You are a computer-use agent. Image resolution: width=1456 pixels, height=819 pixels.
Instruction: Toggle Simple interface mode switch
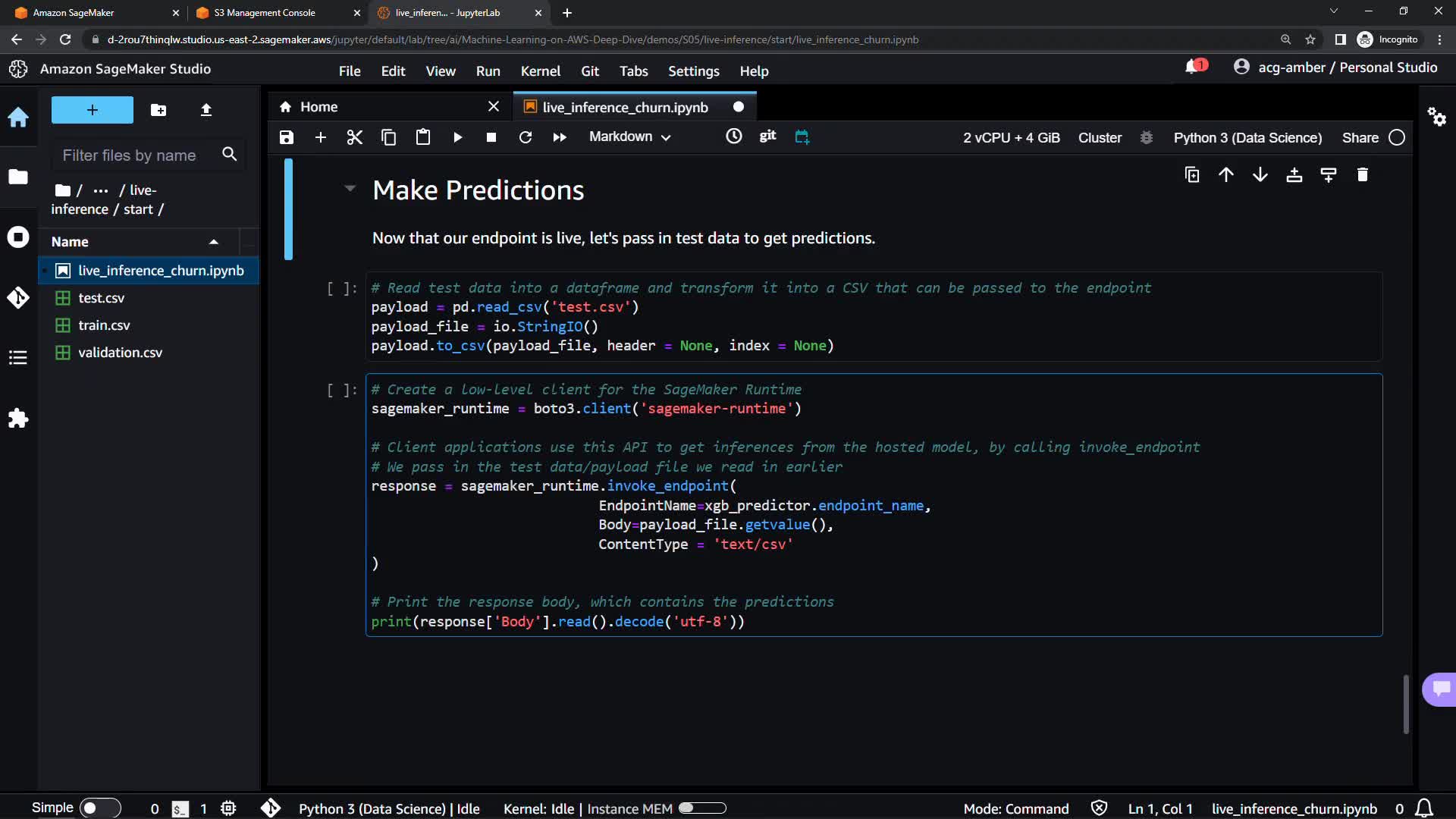99,808
